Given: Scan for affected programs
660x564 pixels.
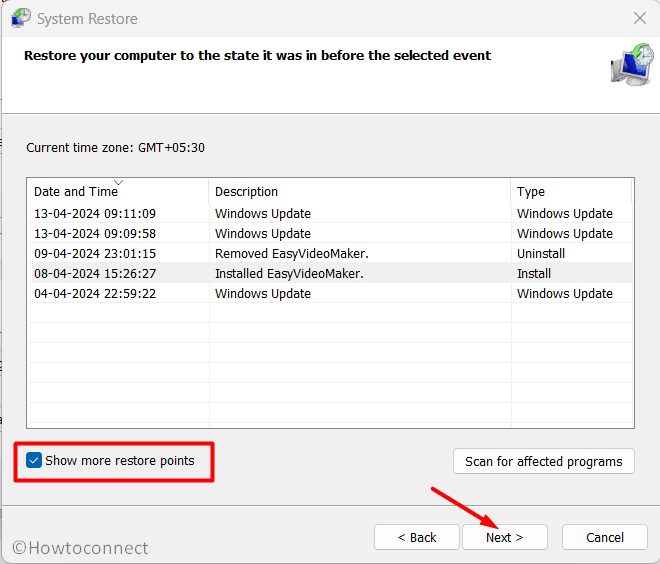Looking at the screenshot, I should pyautogui.click(x=543, y=461).
